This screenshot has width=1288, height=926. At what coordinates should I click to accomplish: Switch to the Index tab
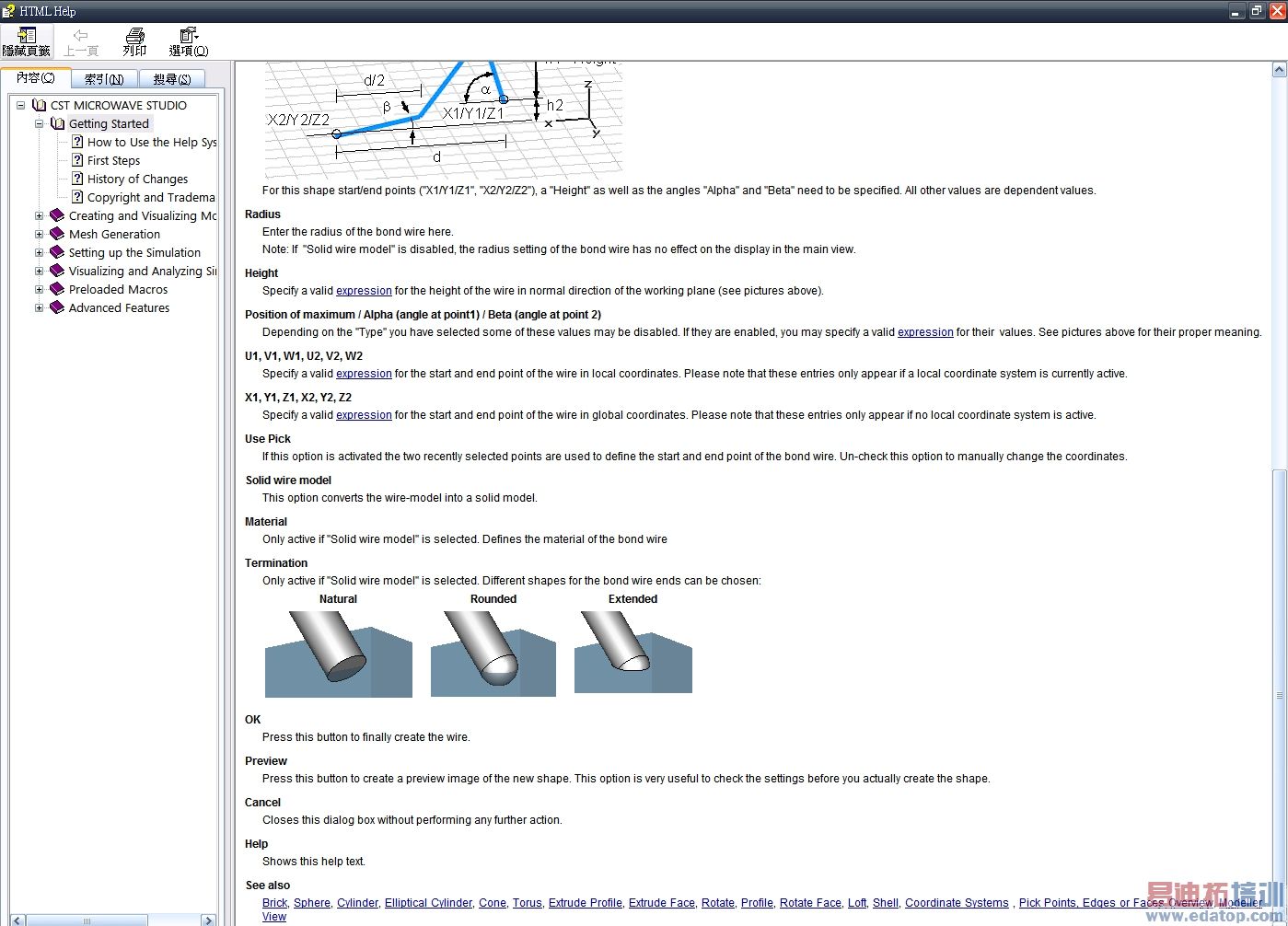pos(104,79)
